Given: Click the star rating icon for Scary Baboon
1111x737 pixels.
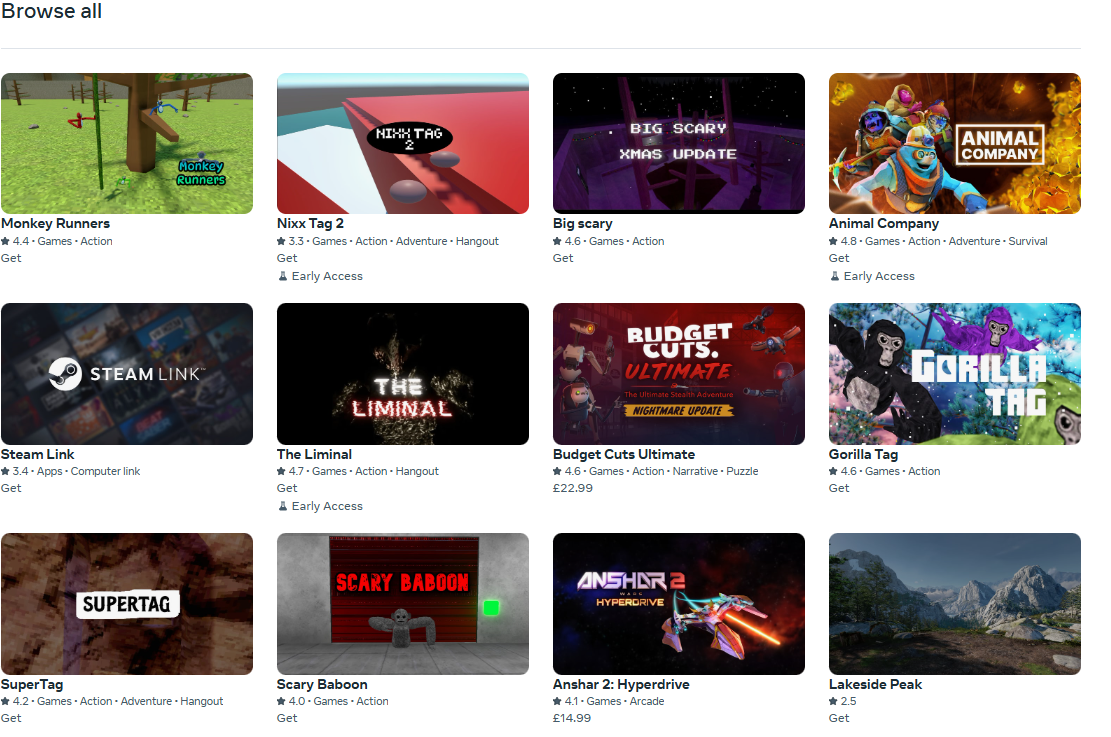Looking at the screenshot, I should coord(281,701).
